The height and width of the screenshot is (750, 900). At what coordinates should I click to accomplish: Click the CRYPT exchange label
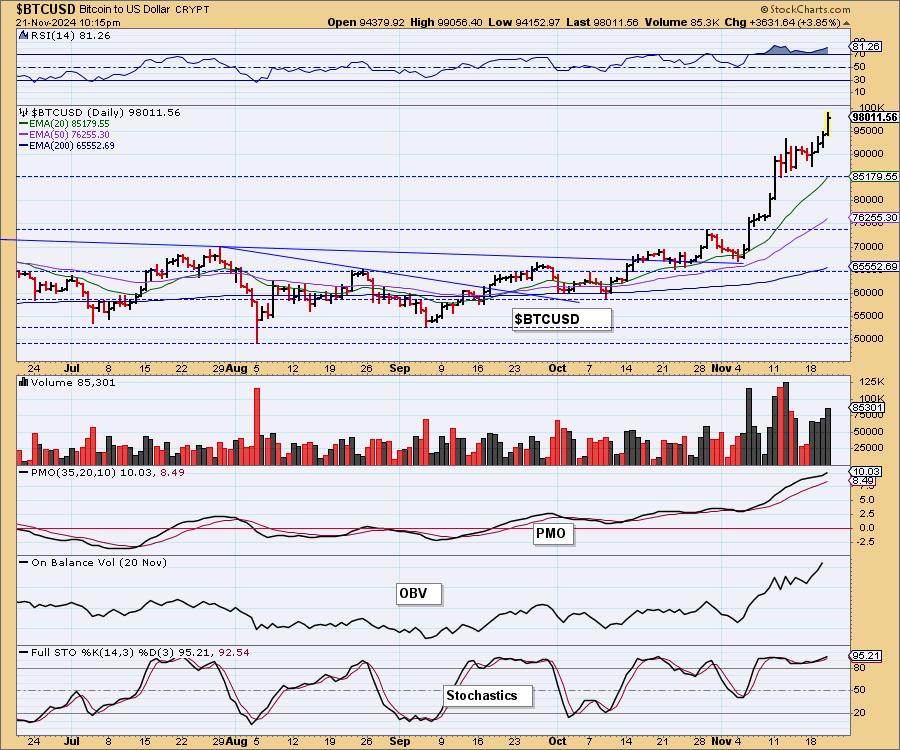coord(191,10)
